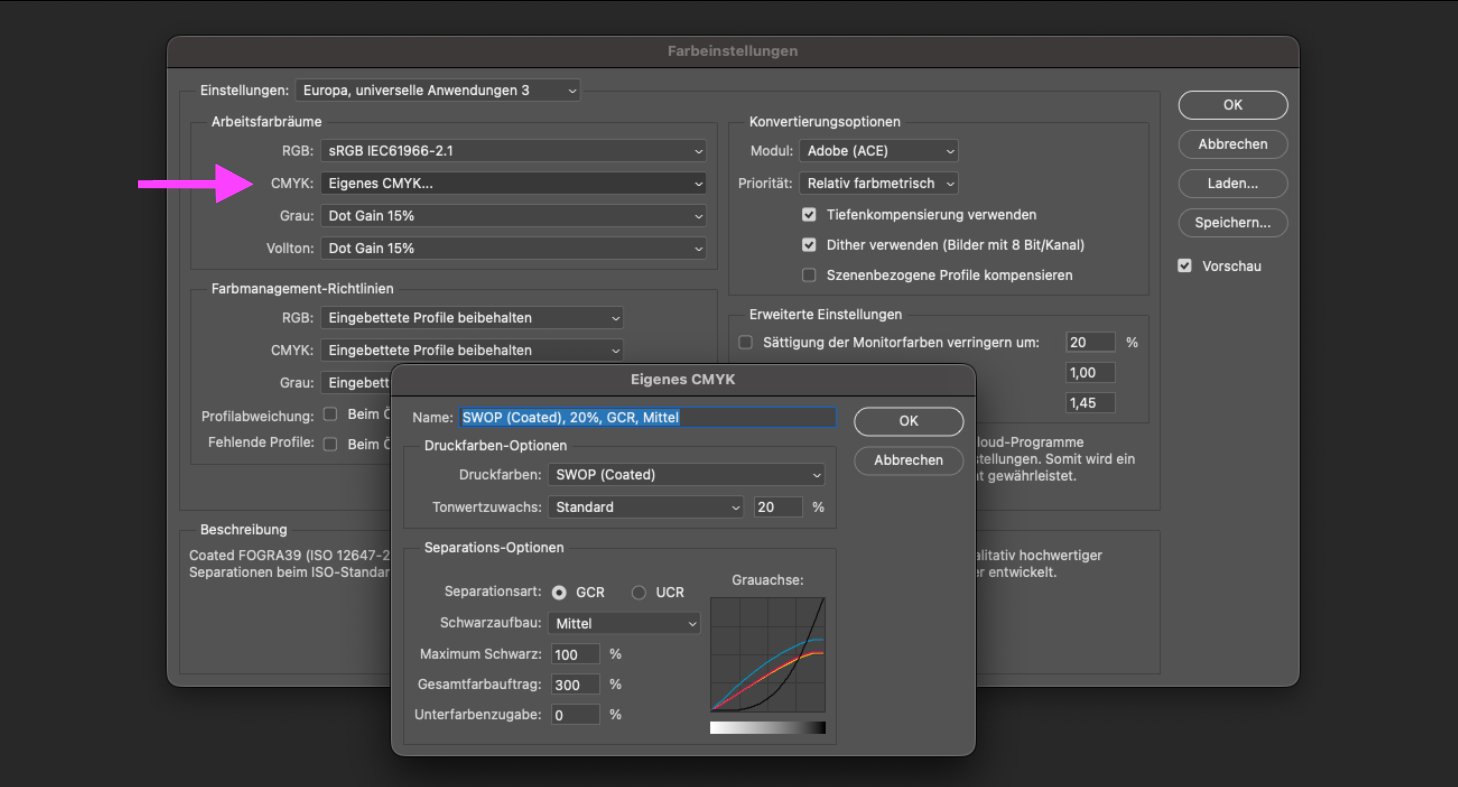The width and height of the screenshot is (1458, 787).
Task: Open the Einstellungen preset dropdown
Action: pos(438,90)
